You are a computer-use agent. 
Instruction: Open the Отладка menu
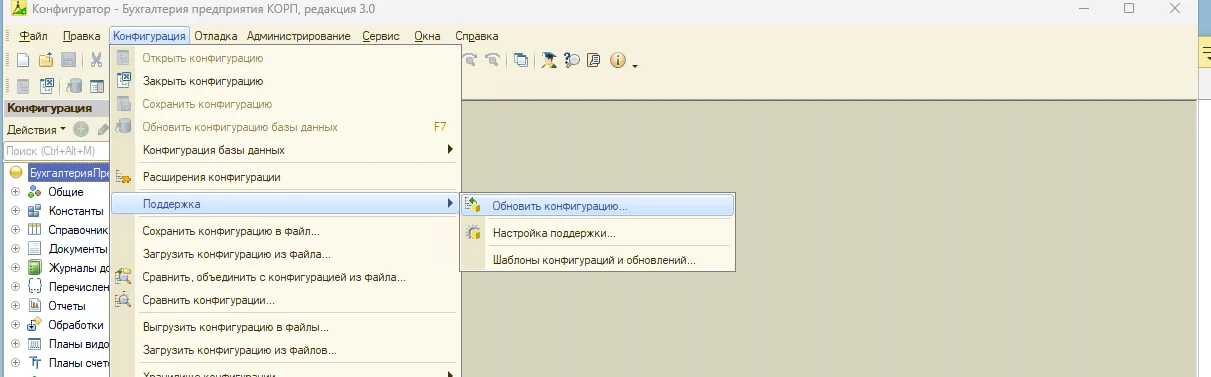(x=216, y=36)
